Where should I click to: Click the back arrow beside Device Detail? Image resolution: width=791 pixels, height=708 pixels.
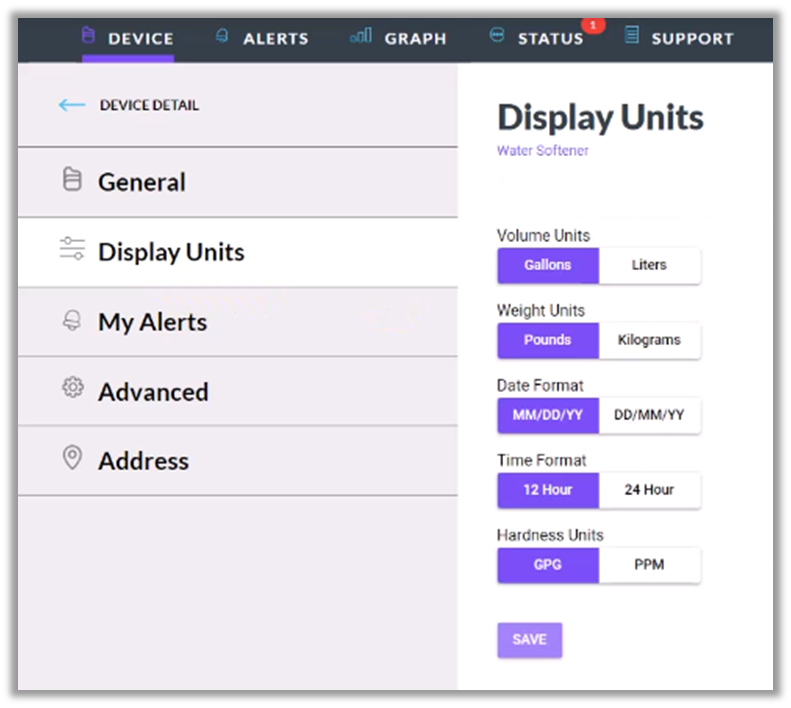pos(72,105)
